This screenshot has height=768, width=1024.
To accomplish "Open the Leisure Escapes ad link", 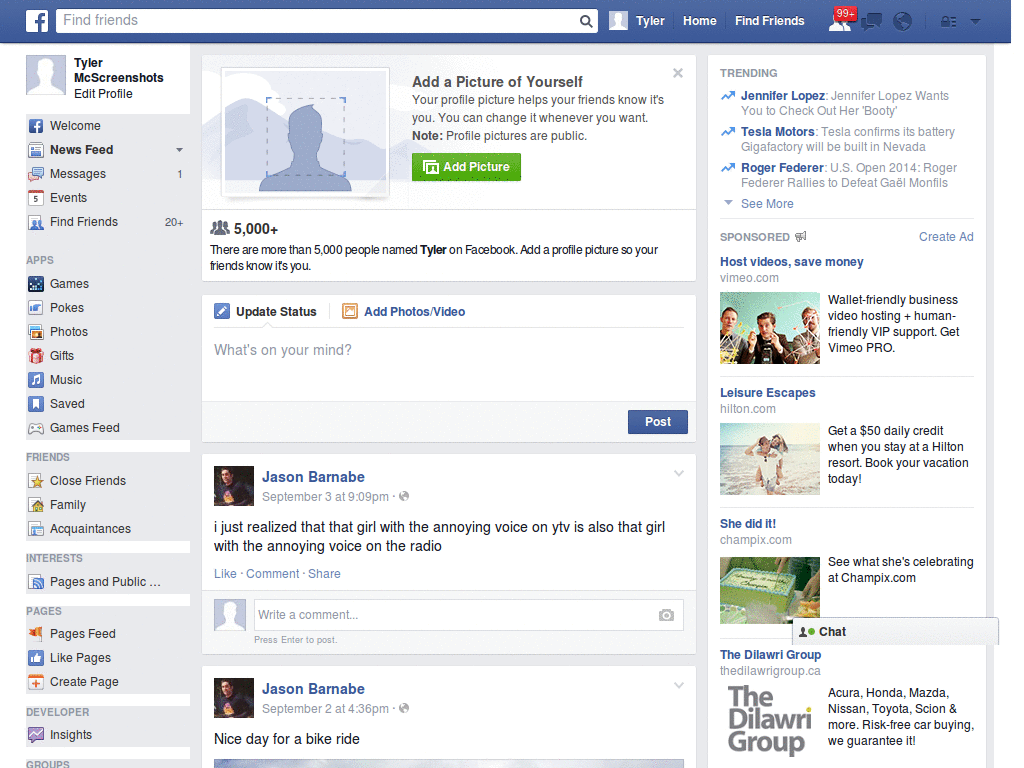I will click(767, 393).
